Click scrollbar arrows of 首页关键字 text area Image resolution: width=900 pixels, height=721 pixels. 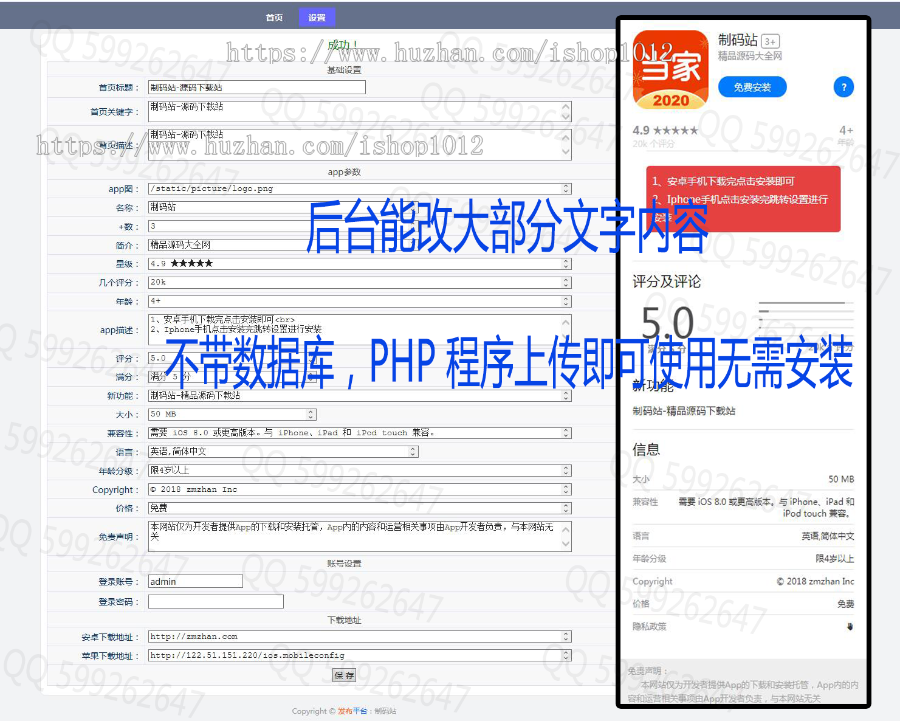pyautogui.click(x=566, y=111)
